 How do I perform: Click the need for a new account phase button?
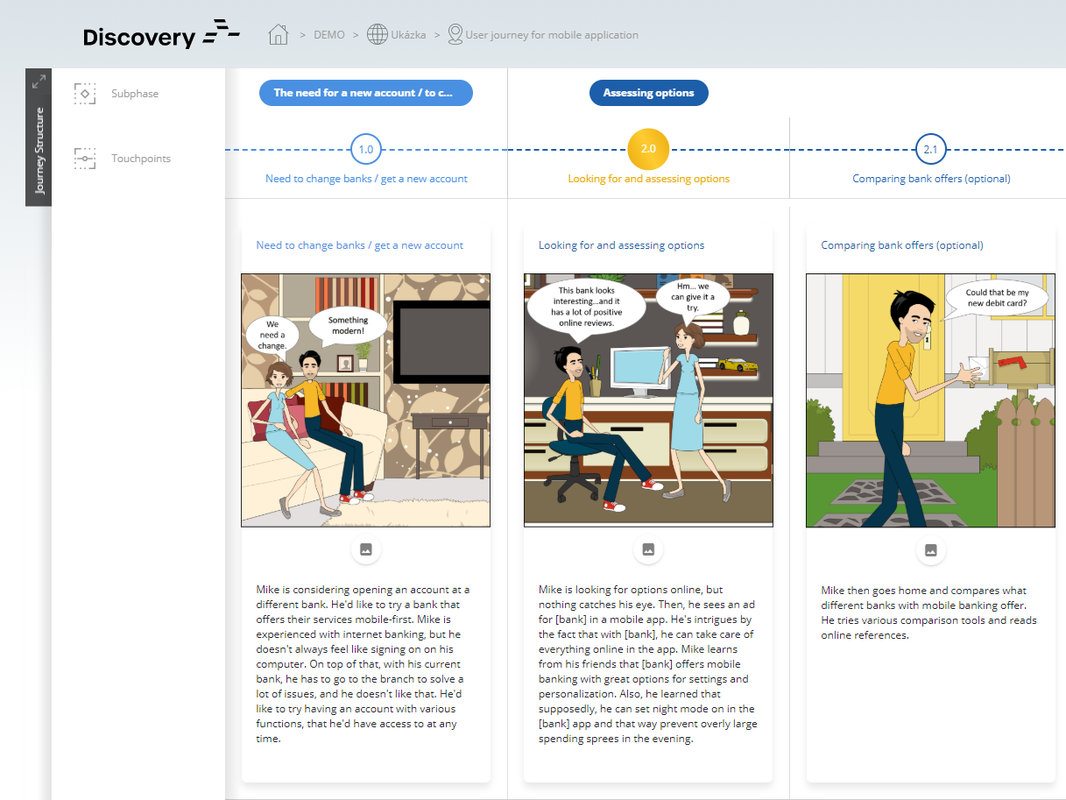coord(365,92)
